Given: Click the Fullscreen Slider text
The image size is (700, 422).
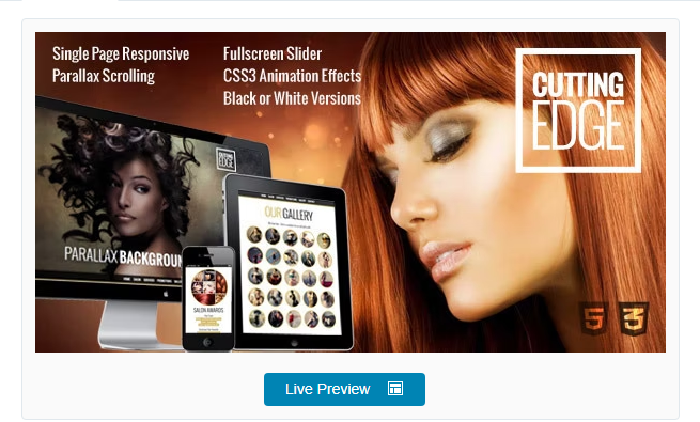Looking at the screenshot, I should pos(272,54).
